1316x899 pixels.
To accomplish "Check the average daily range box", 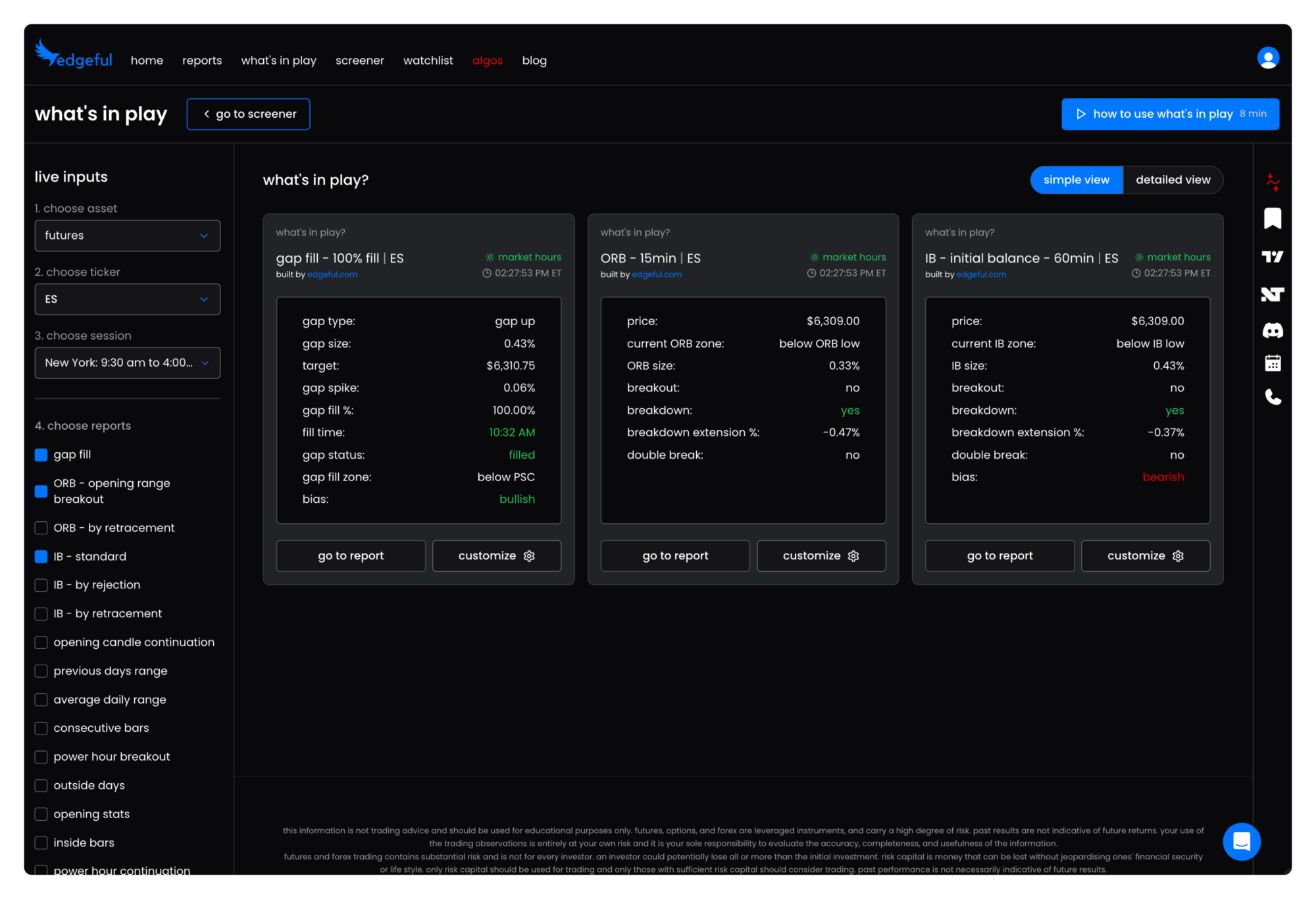I will (41, 700).
